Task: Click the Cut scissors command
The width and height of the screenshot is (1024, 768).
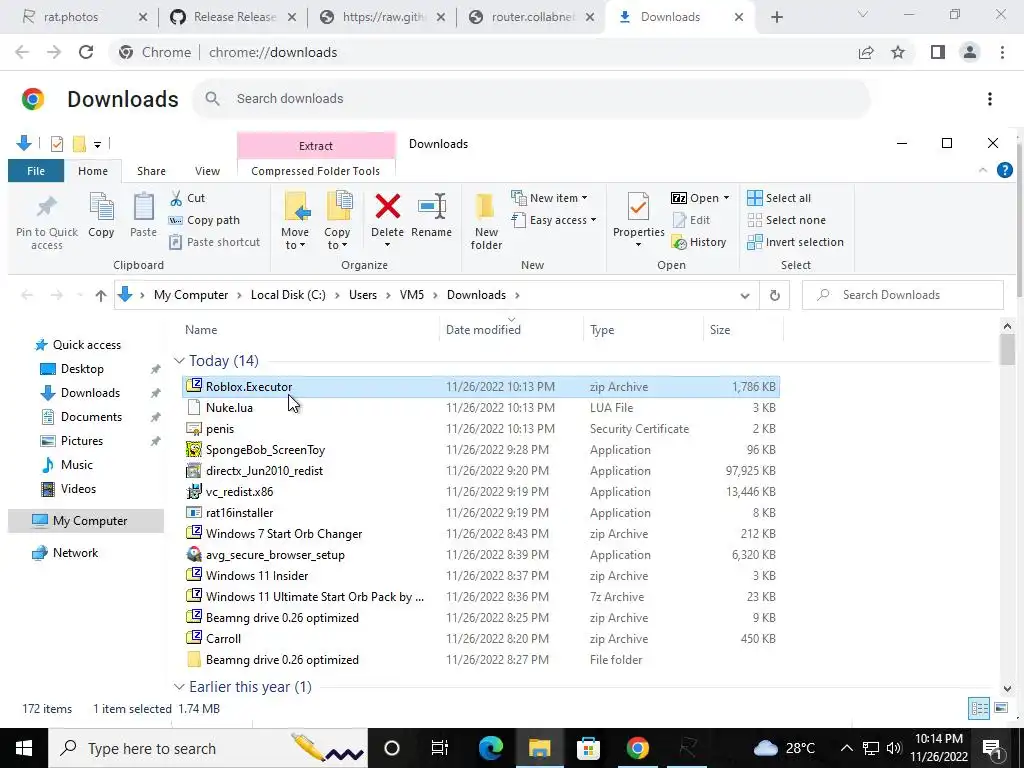Action: [x=187, y=198]
